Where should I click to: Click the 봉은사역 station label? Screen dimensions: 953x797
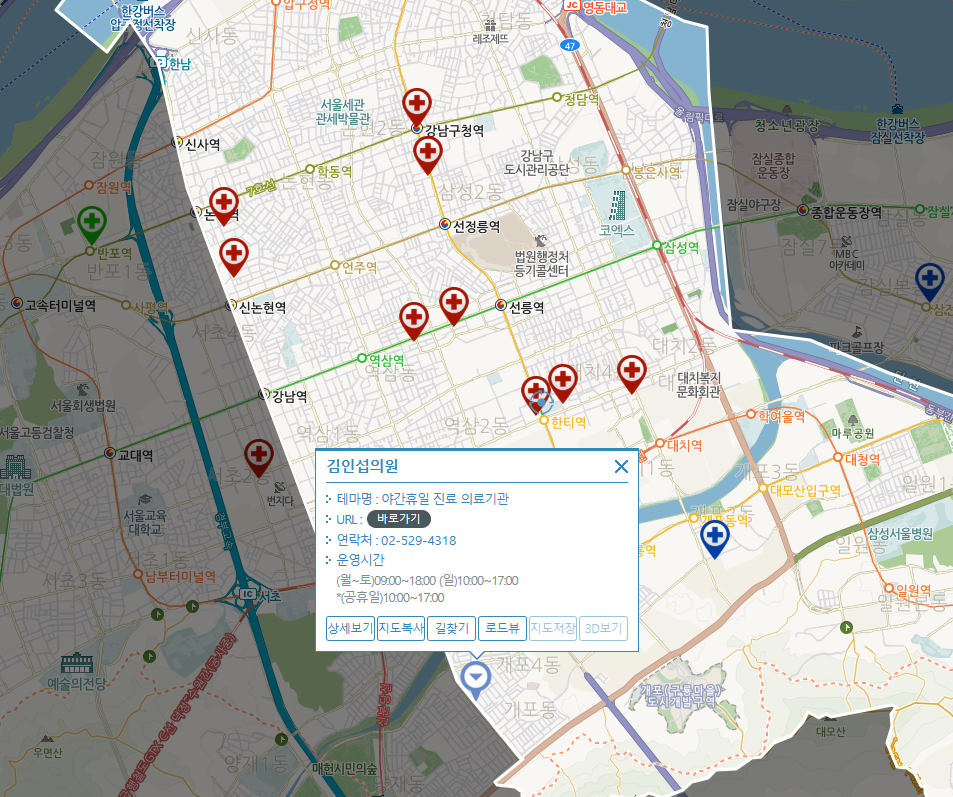(656, 172)
